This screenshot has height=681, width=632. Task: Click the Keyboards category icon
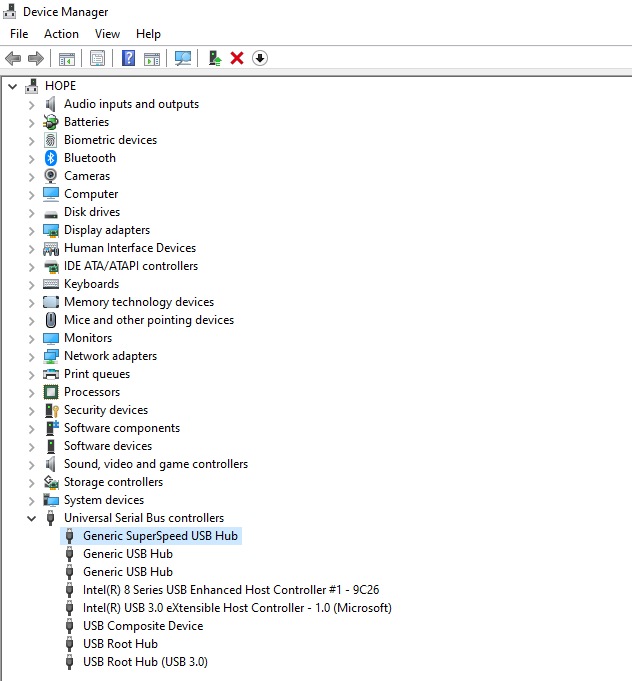point(51,284)
